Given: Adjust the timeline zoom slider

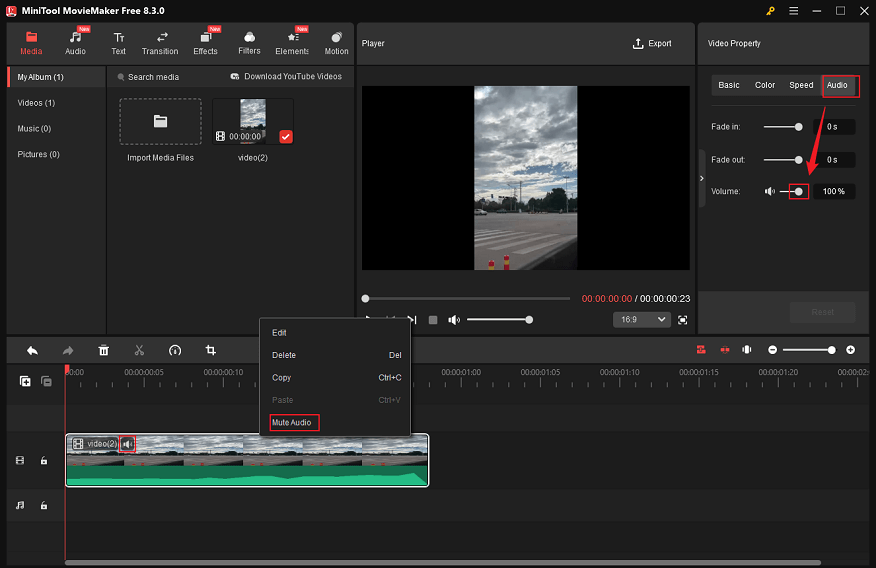Looking at the screenshot, I should point(810,350).
